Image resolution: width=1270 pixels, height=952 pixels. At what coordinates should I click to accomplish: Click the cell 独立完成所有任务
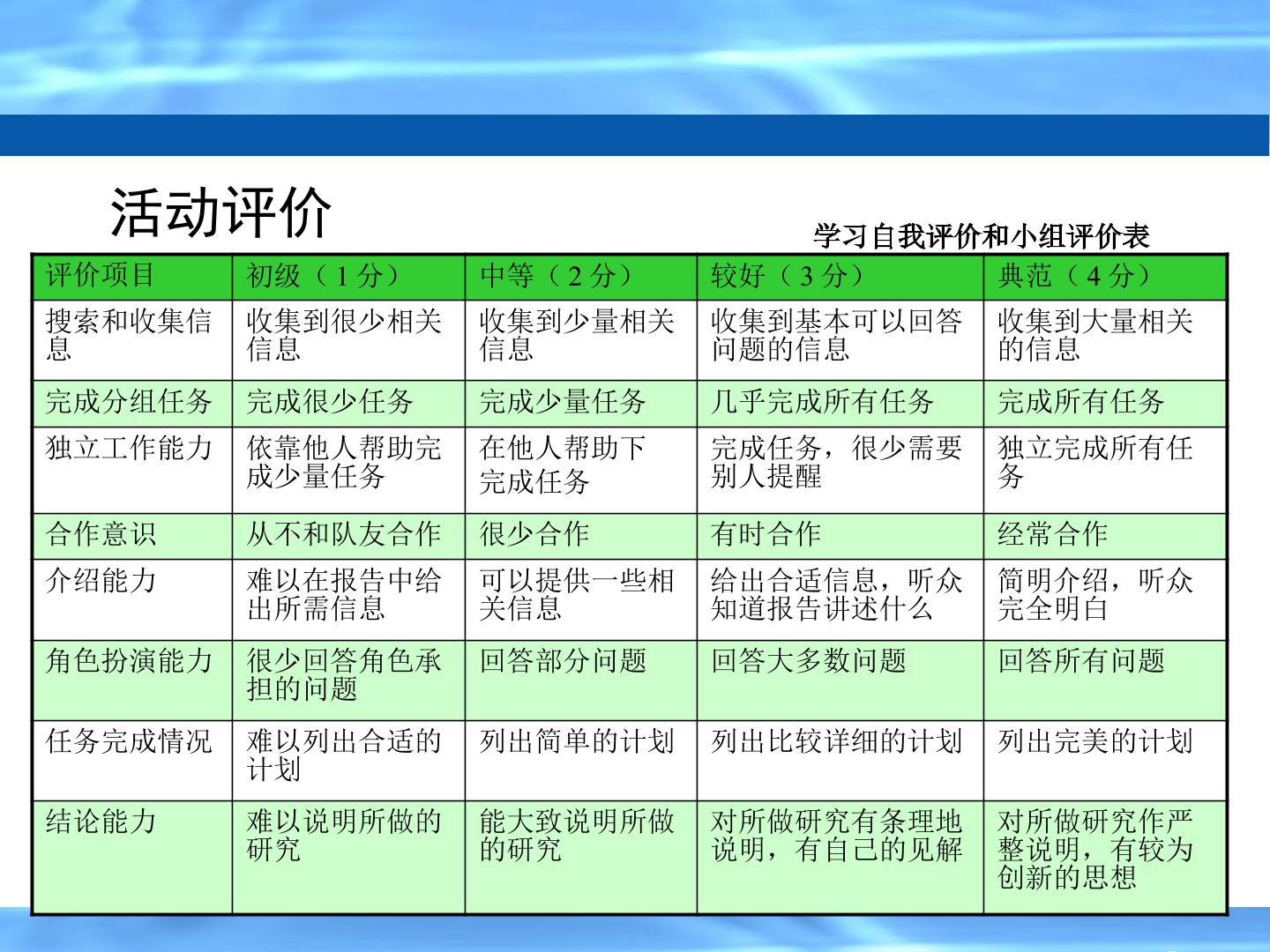(x=1105, y=470)
